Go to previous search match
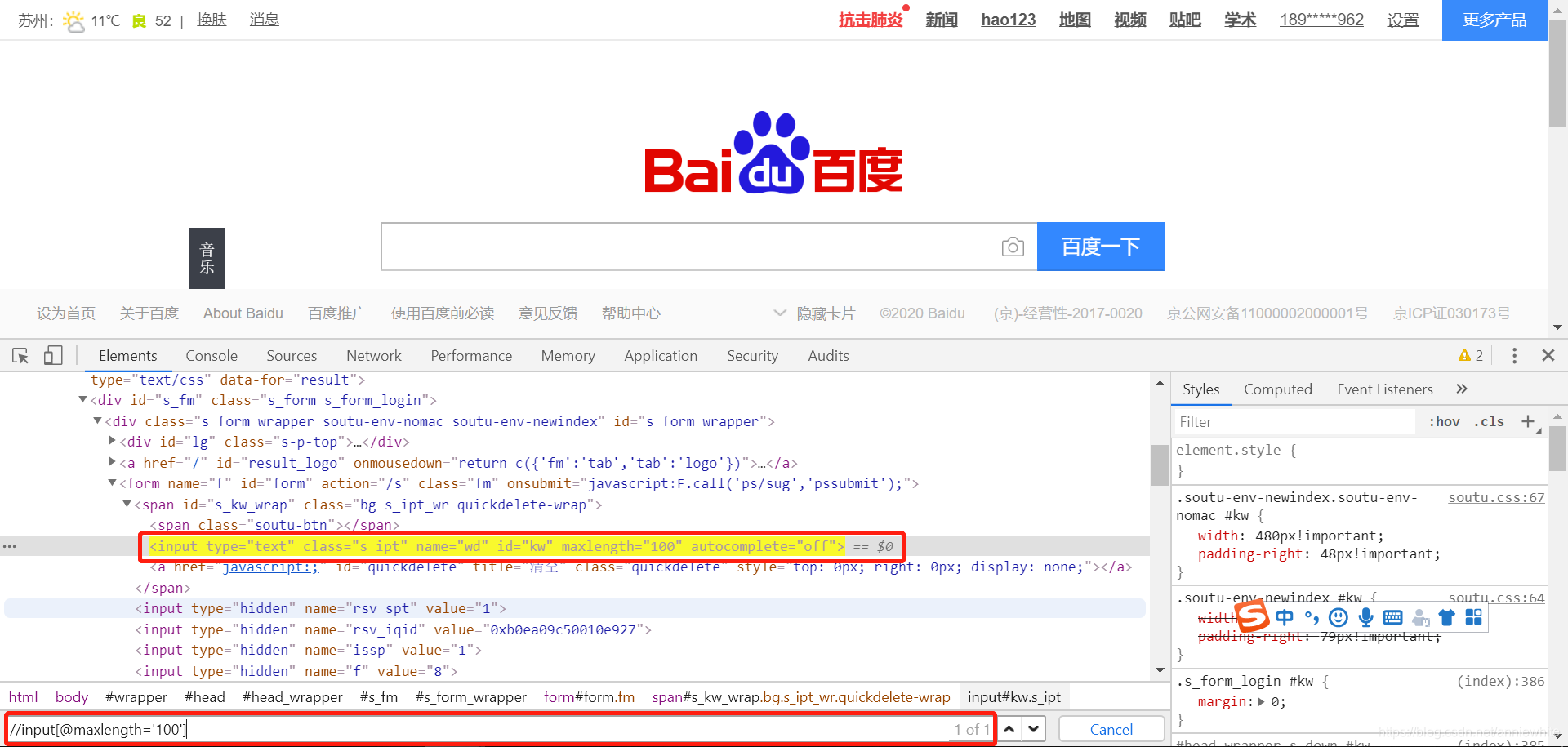Image resolution: width=1568 pixels, height=747 pixels. (1009, 729)
